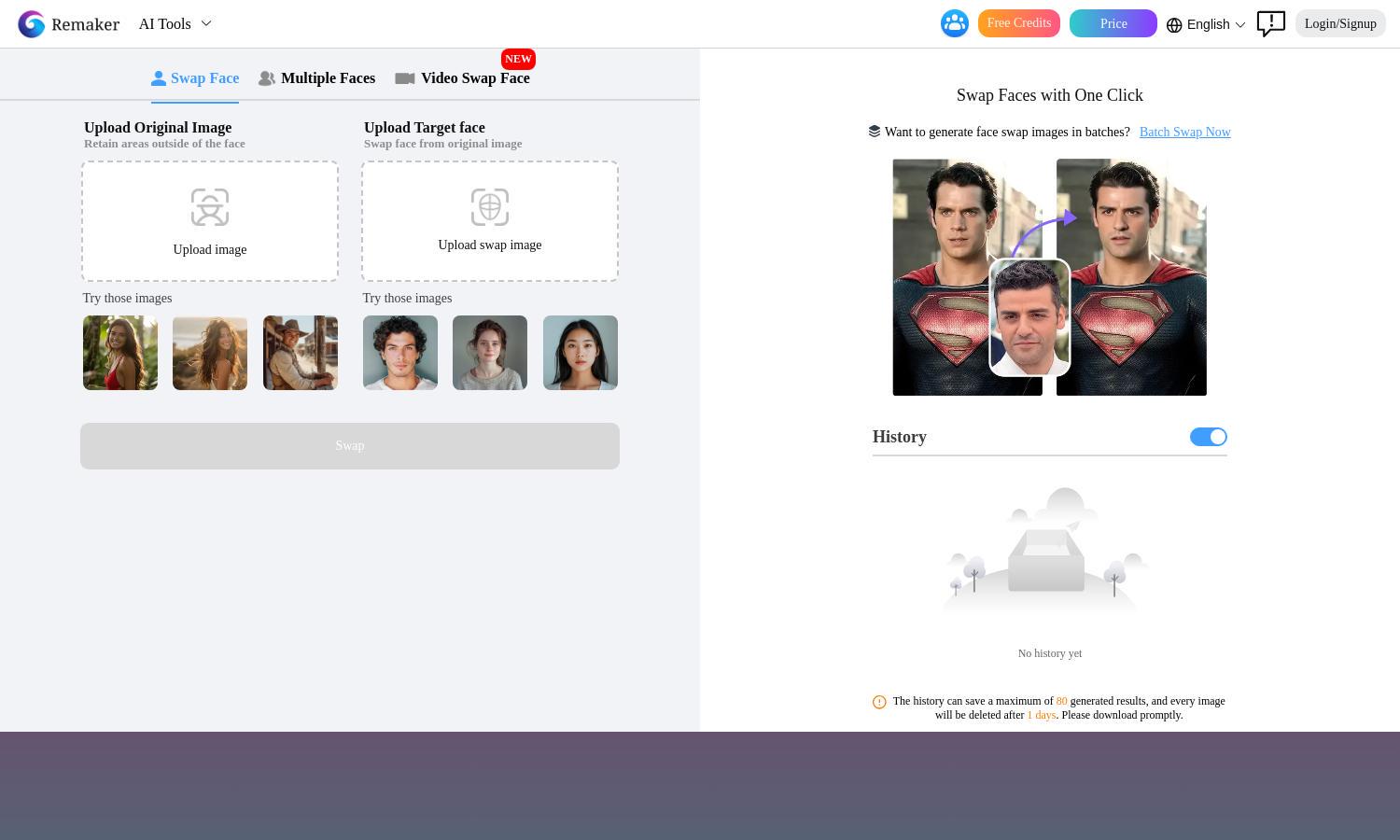Screen dimensions: 1400x840
Task: Click the batch layers stack icon
Action: 875,132
